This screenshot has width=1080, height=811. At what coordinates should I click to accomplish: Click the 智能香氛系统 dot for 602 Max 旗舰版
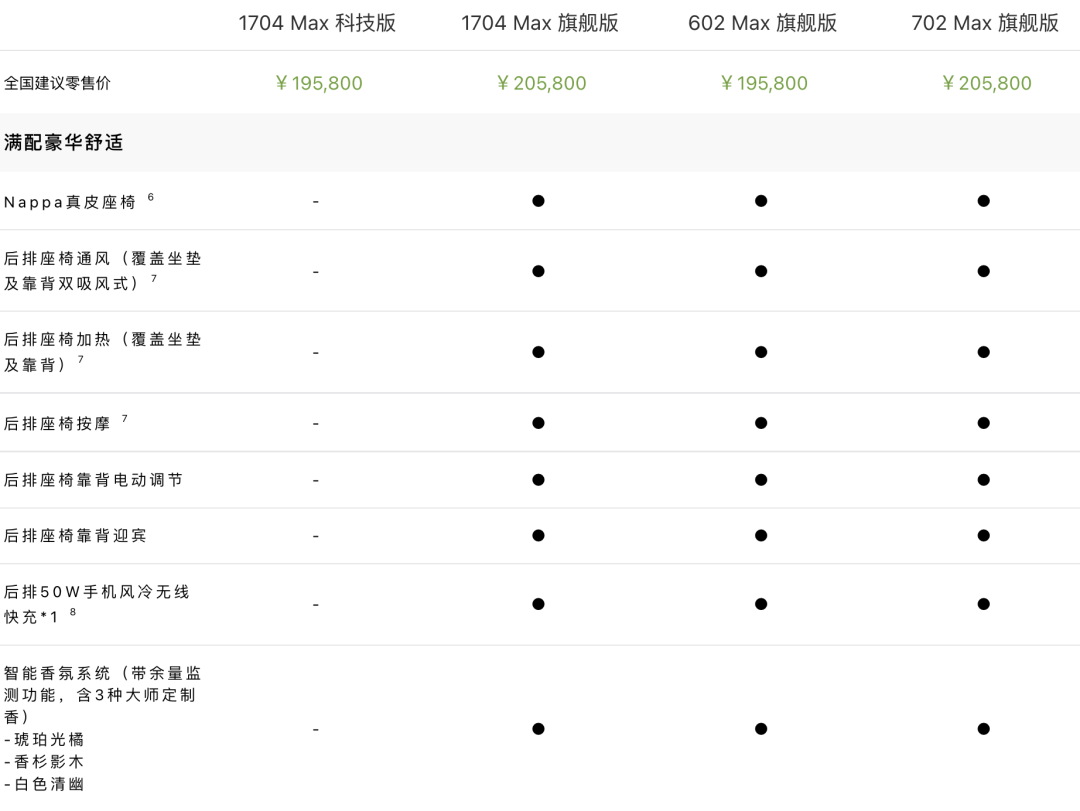coord(761,729)
